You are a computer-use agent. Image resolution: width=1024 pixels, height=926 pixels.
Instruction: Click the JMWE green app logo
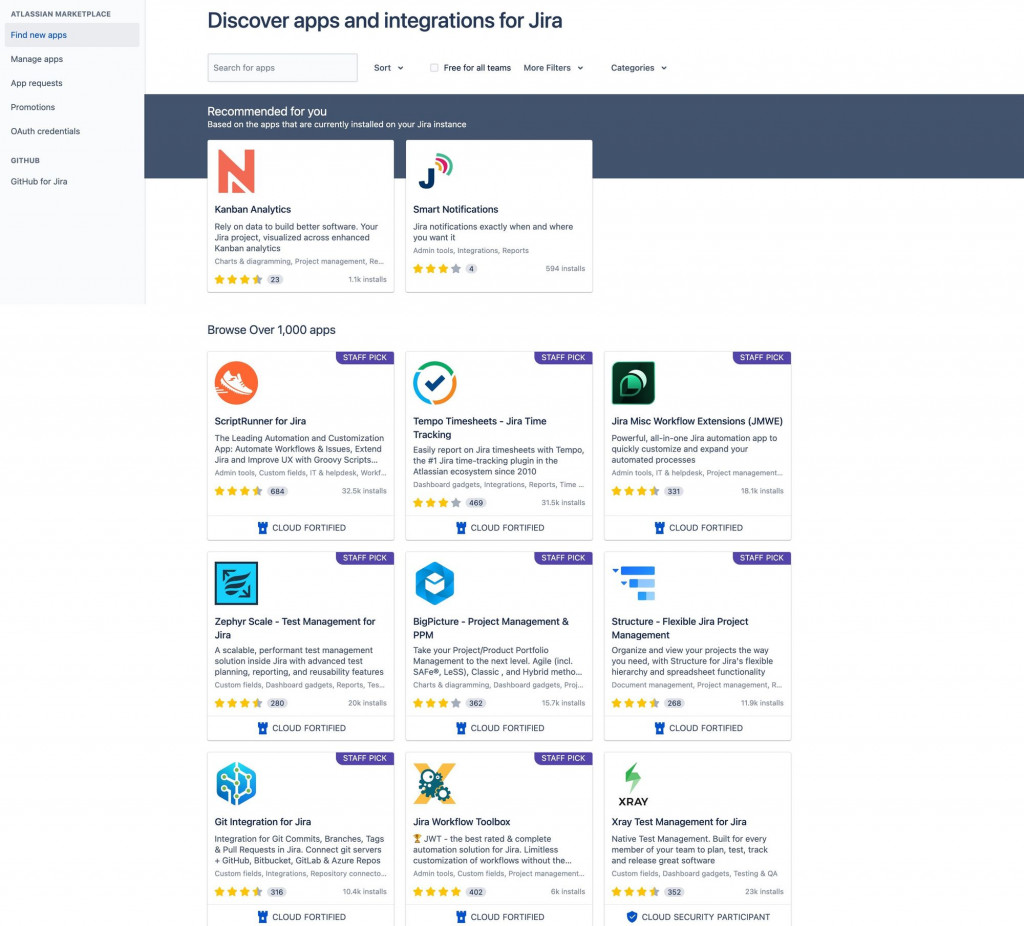[x=633, y=383]
